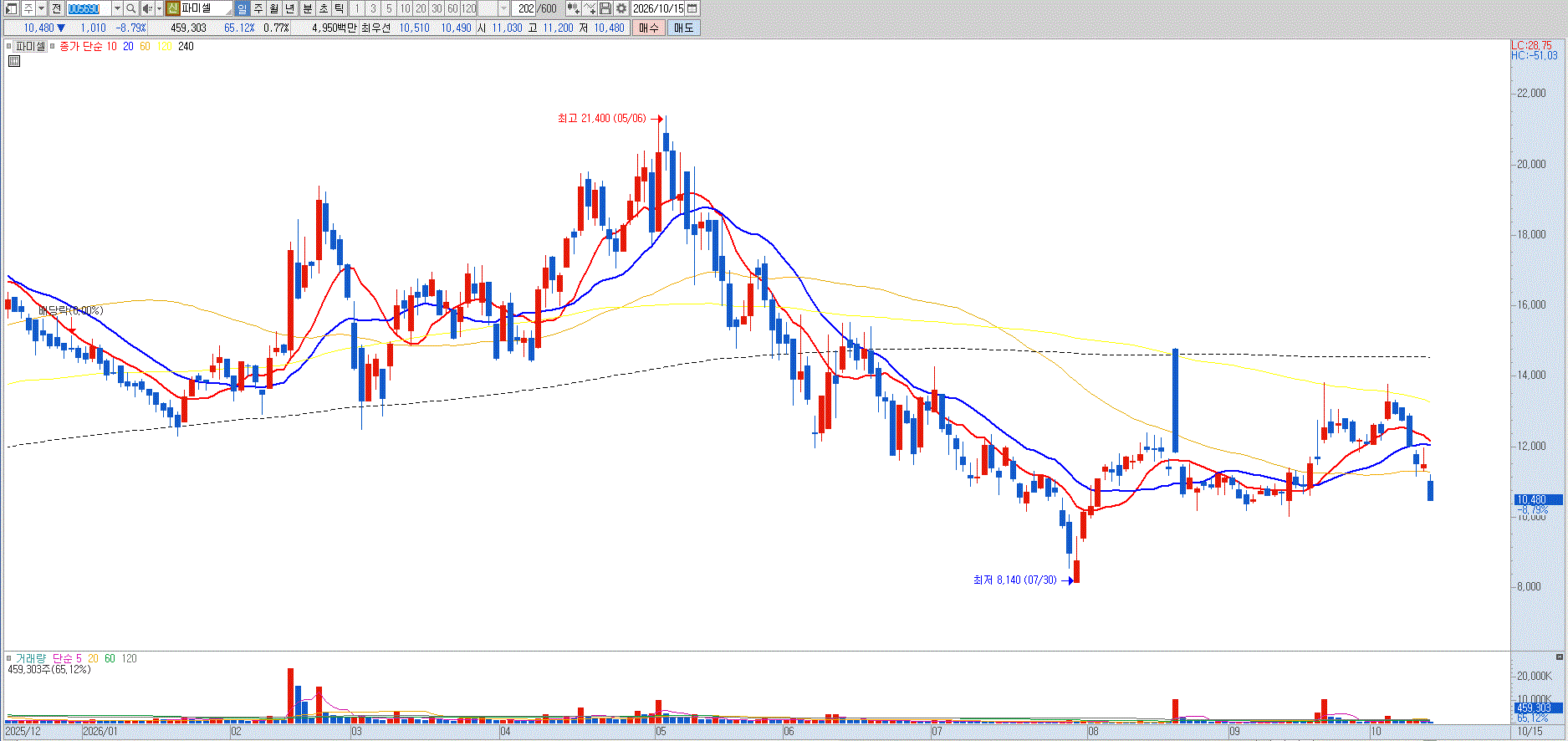
Task: Open the calendar date picker icon
Action: coord(692,8)
